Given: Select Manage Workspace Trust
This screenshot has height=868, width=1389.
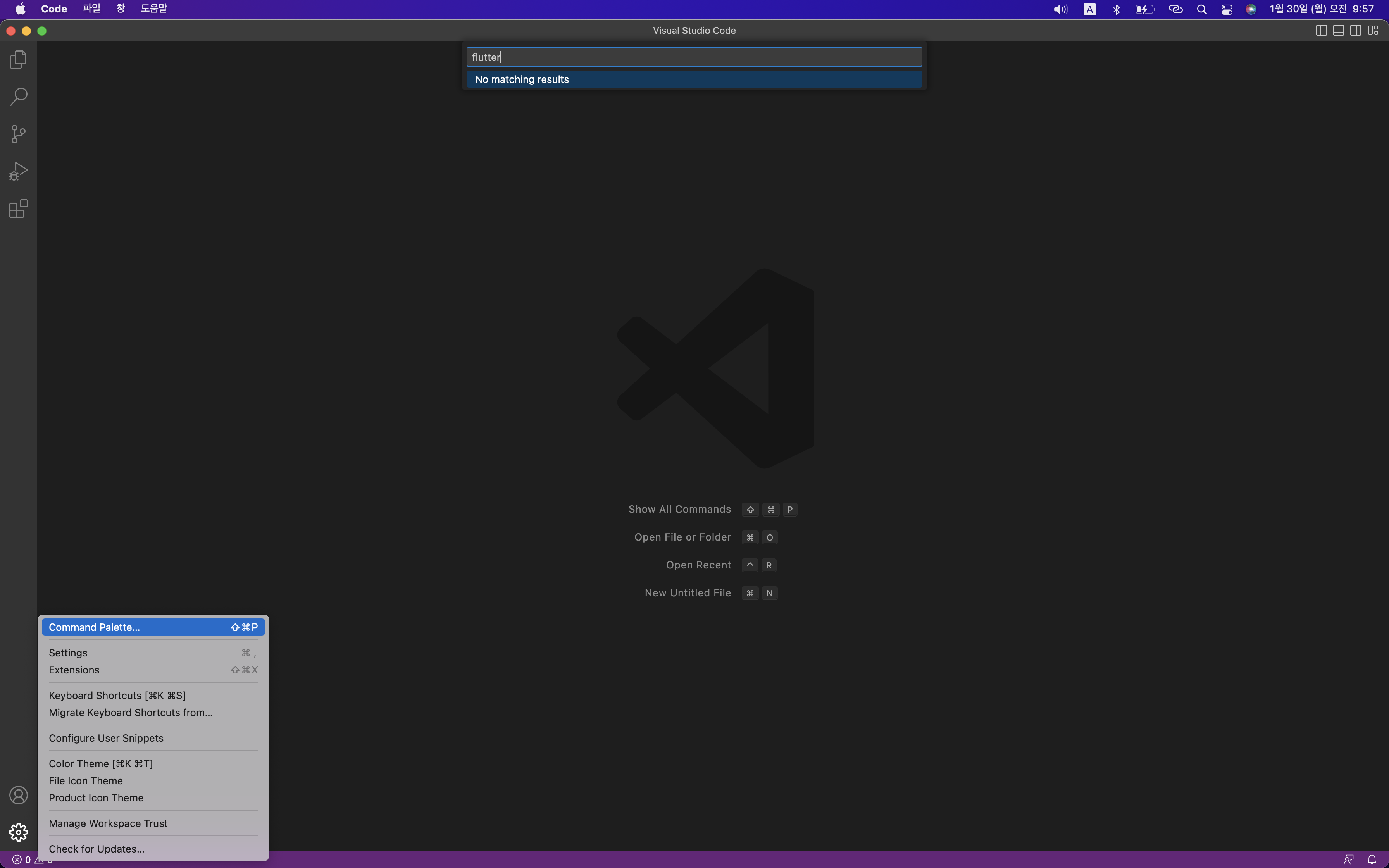Looking at the screenshot, I should (x=153, y=823).
